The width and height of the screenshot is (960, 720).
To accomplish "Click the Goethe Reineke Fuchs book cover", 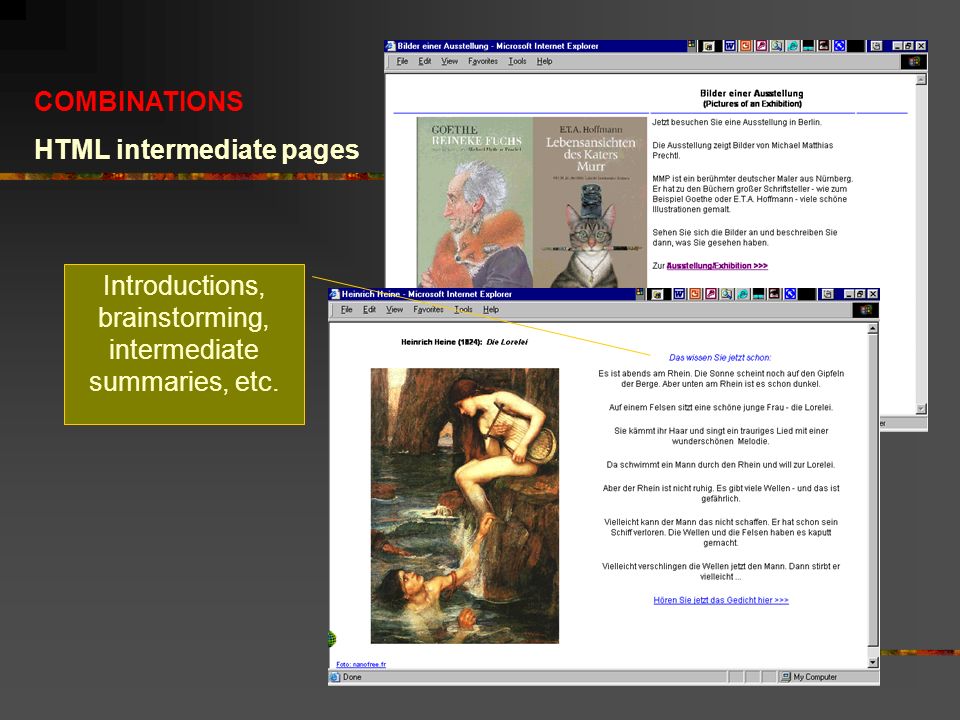I will 475,202.
